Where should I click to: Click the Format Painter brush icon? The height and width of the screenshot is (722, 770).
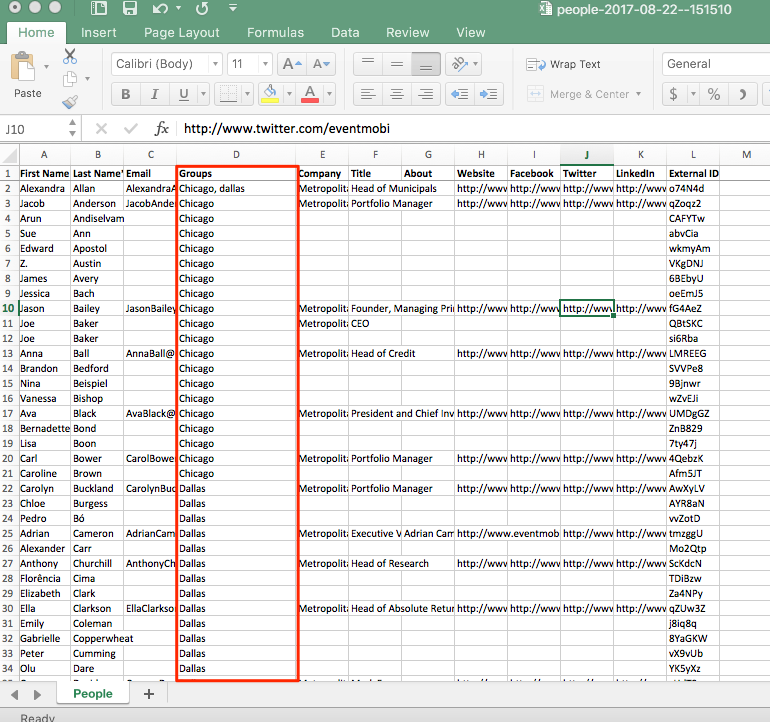[70, 102]
